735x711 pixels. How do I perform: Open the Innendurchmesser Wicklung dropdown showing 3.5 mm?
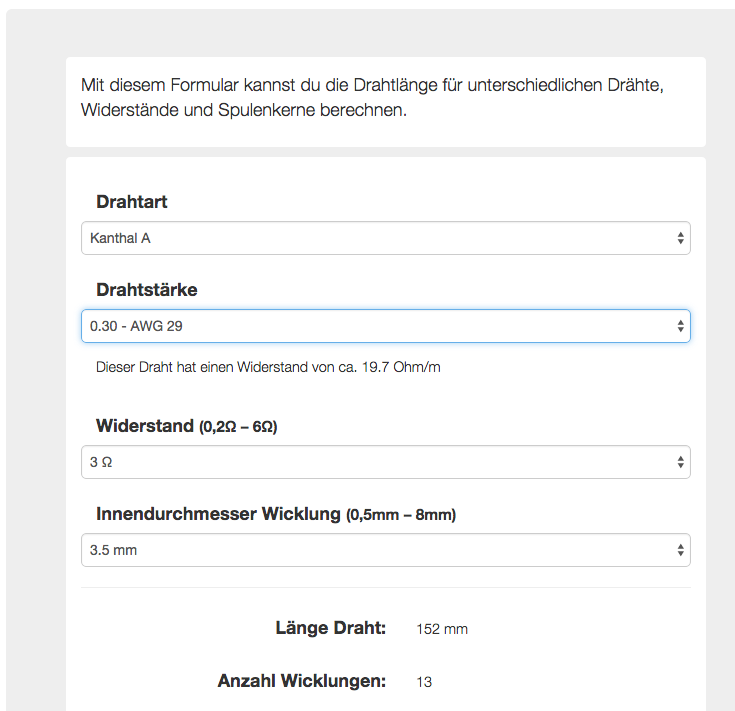click(385, 550)
